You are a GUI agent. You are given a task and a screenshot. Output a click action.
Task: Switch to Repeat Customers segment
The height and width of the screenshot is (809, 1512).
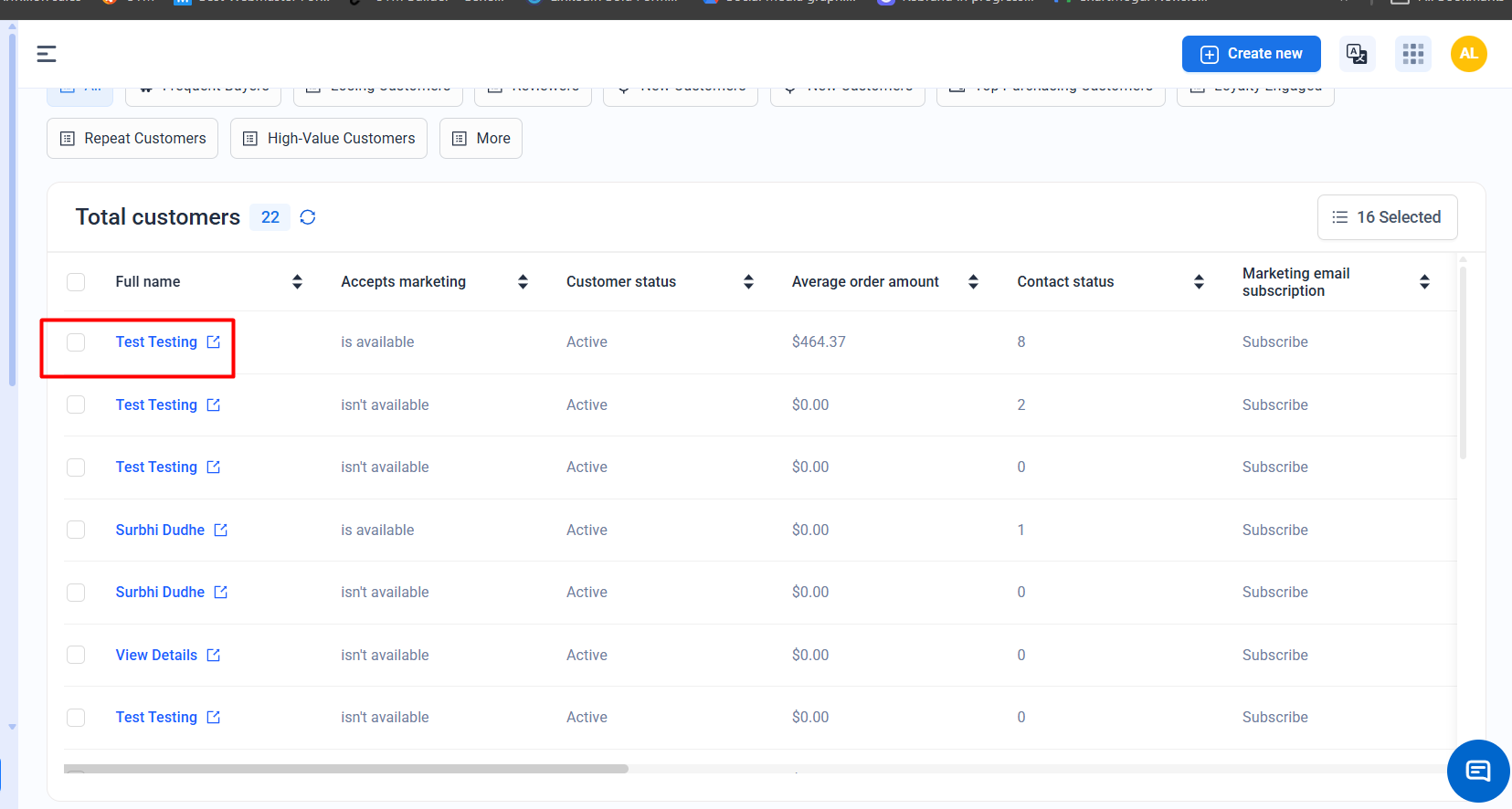coord(132,139)
